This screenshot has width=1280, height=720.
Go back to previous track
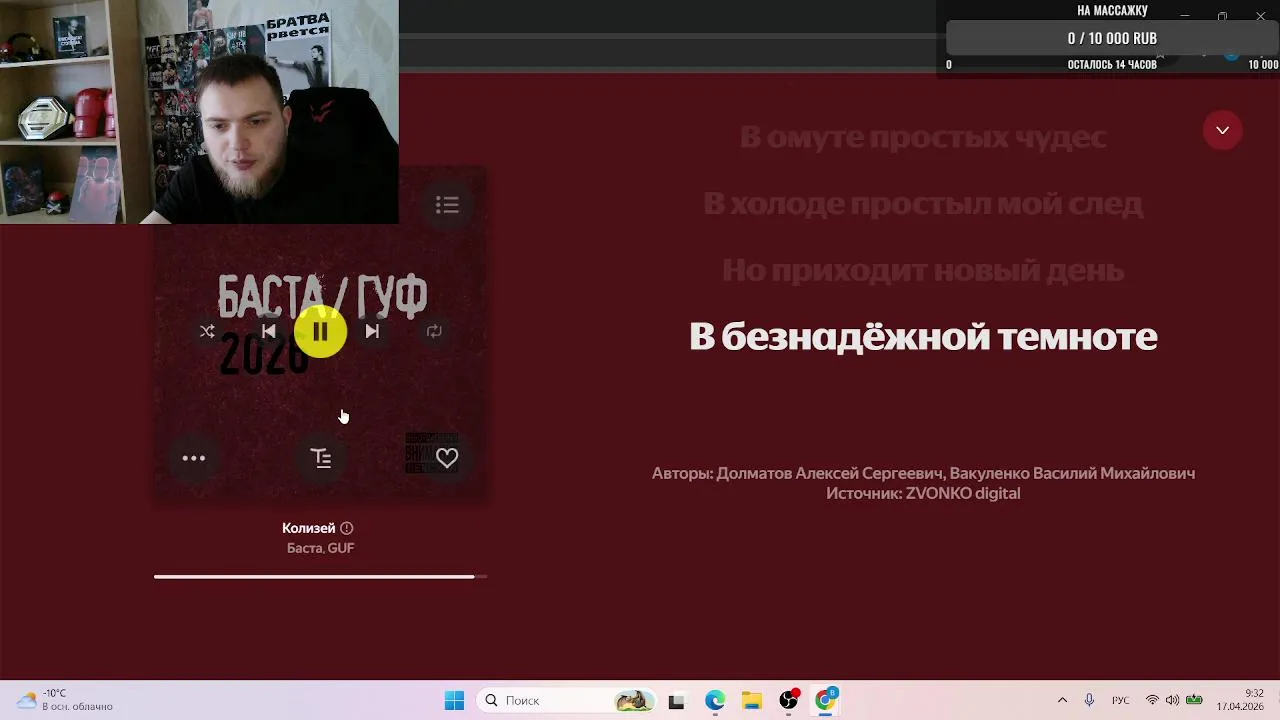(x=268, y=331)
